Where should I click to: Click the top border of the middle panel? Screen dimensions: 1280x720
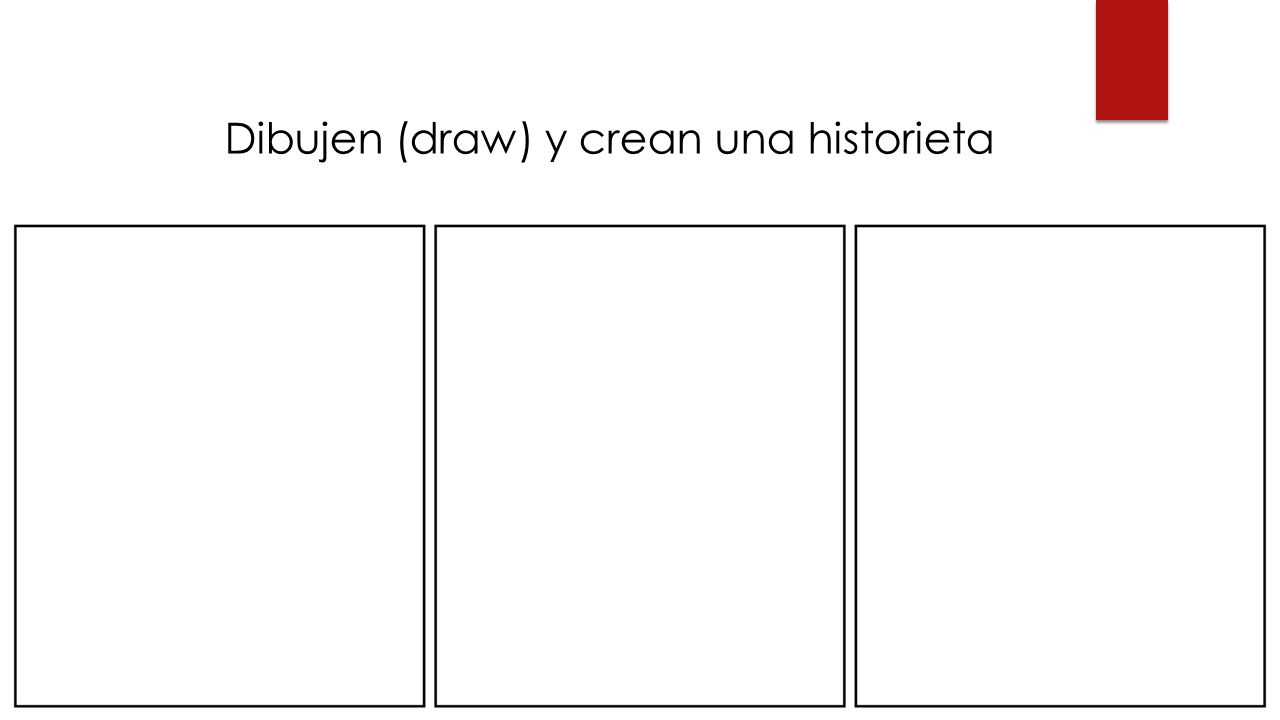pos(640,226)
